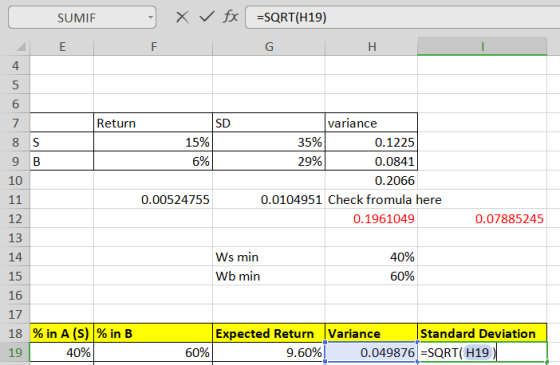Select row 14 header

pos(15,257)
